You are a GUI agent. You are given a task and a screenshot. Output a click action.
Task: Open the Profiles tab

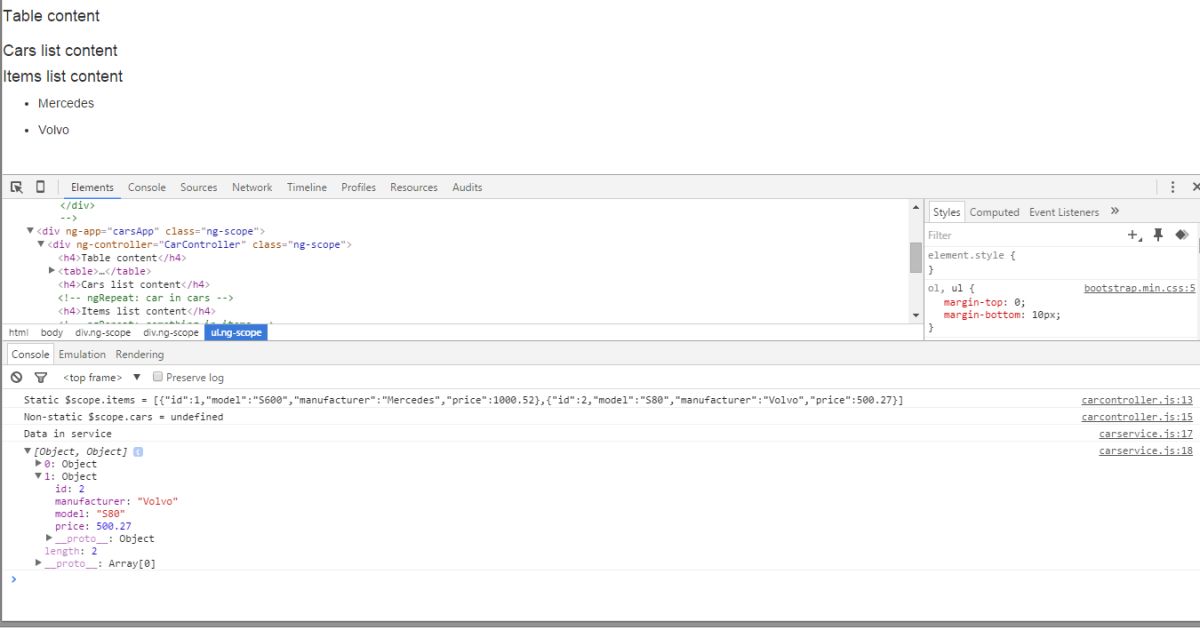pos(358,187)
